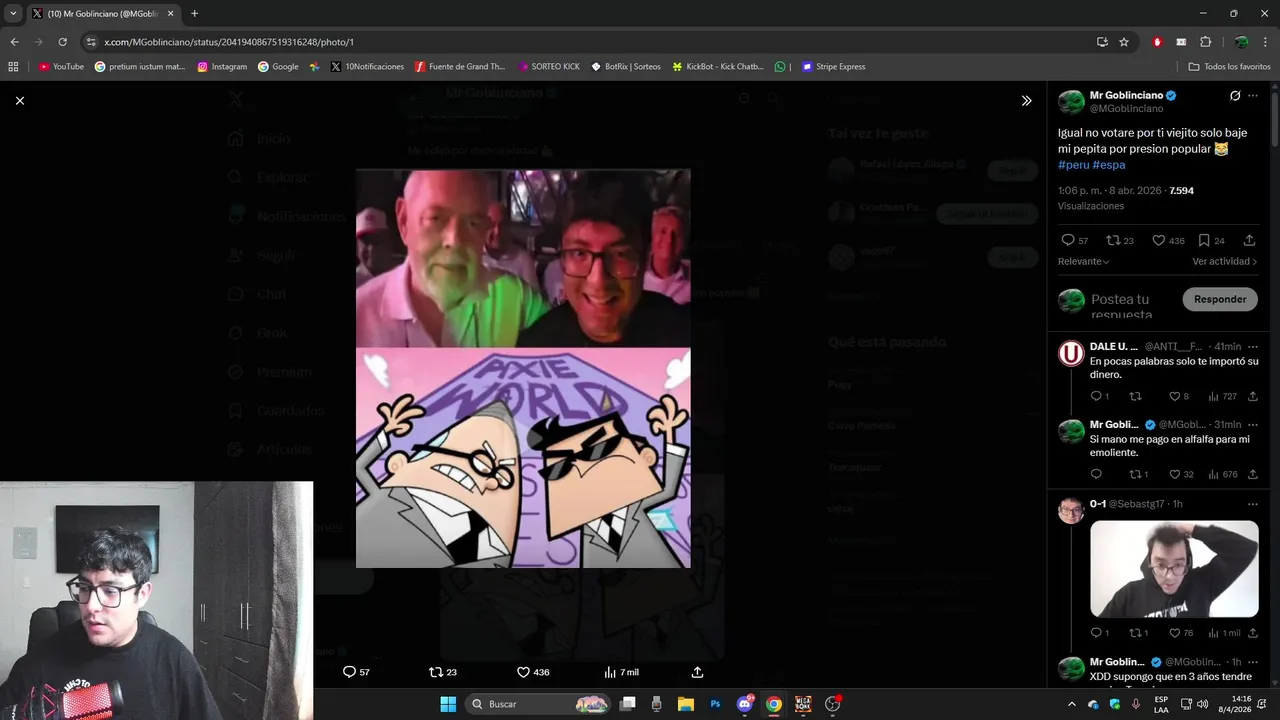The image size is (1280, 720).
Task: Open the three-dot menu on DALE U. reply
Action: (1252, 346)
